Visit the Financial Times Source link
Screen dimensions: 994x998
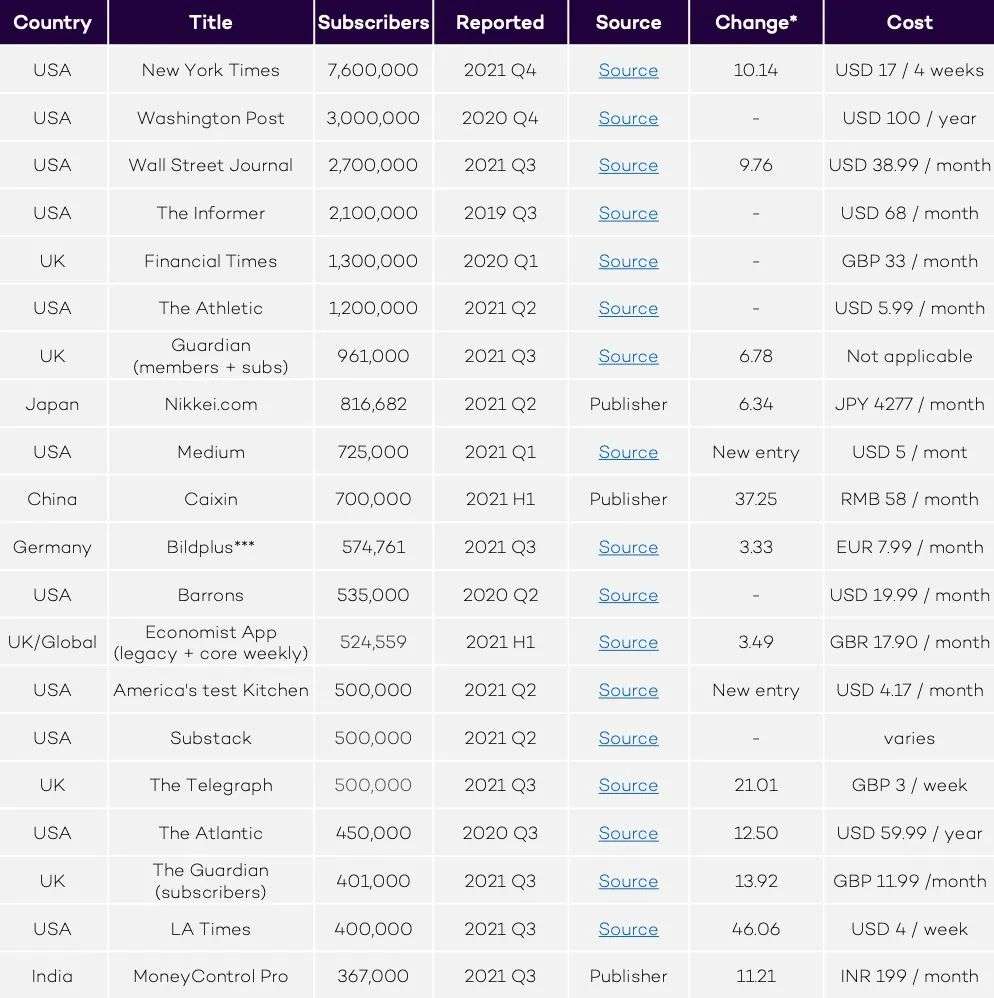pyautogui.click(x=628, y=261)
